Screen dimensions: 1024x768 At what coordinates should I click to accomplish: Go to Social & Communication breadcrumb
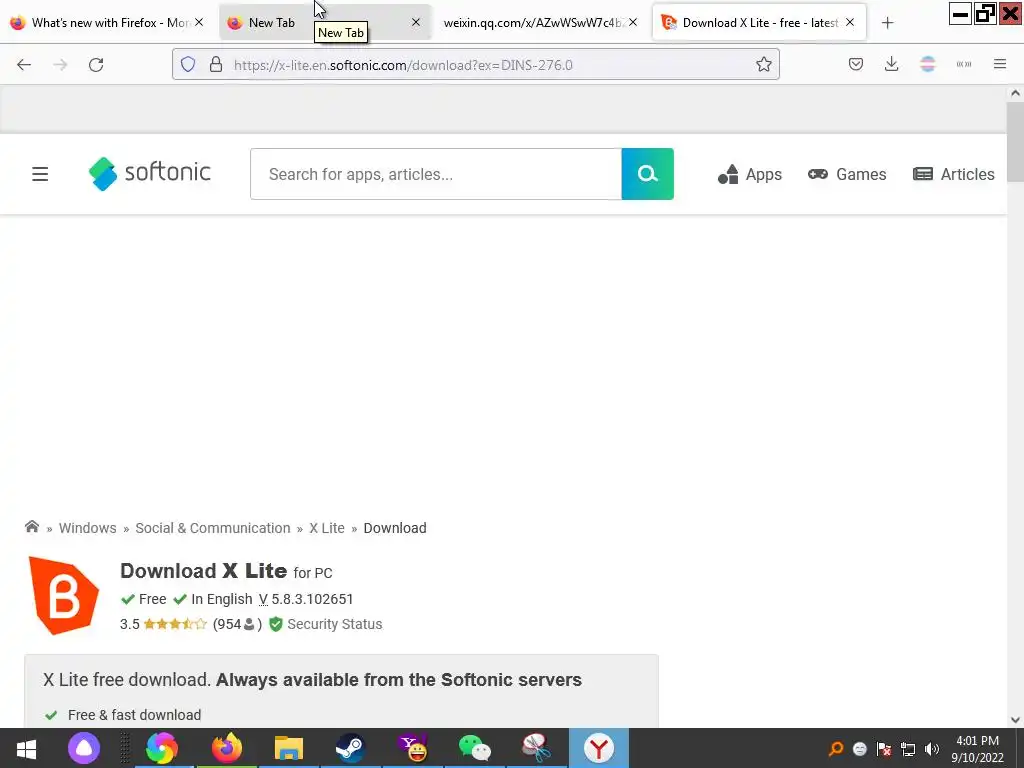click(x=213, y=528)
